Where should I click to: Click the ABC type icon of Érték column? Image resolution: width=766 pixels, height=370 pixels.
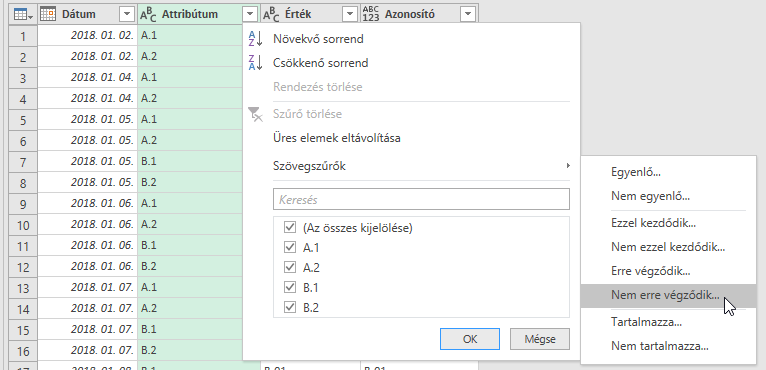click(x=272, y=15)
